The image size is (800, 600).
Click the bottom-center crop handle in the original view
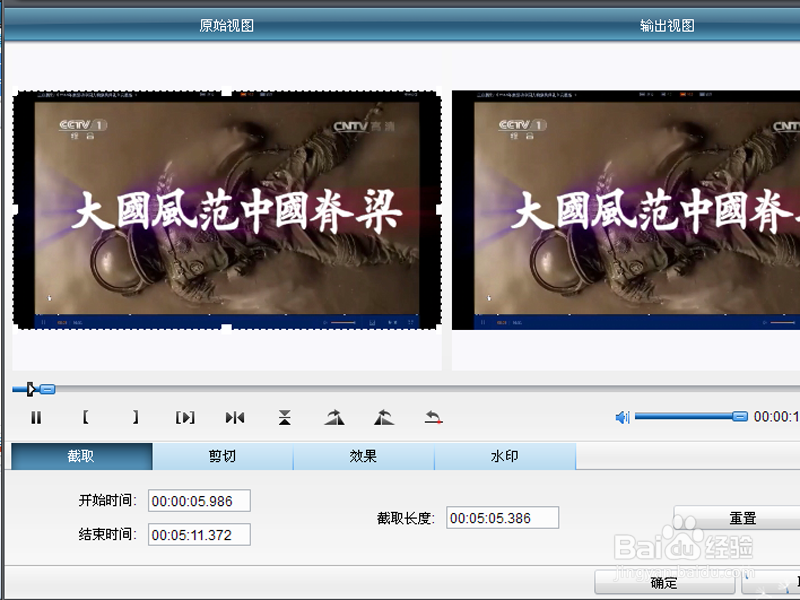pos(227,328)
